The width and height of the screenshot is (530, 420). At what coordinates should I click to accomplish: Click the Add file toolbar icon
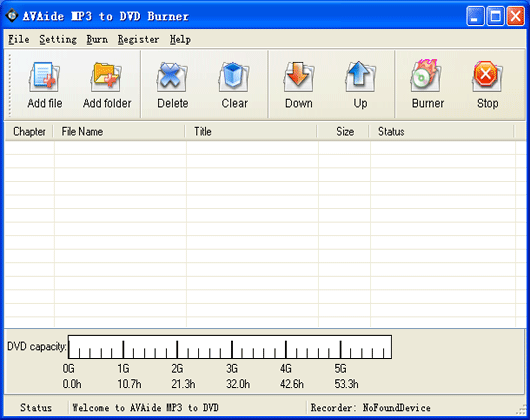44,77
